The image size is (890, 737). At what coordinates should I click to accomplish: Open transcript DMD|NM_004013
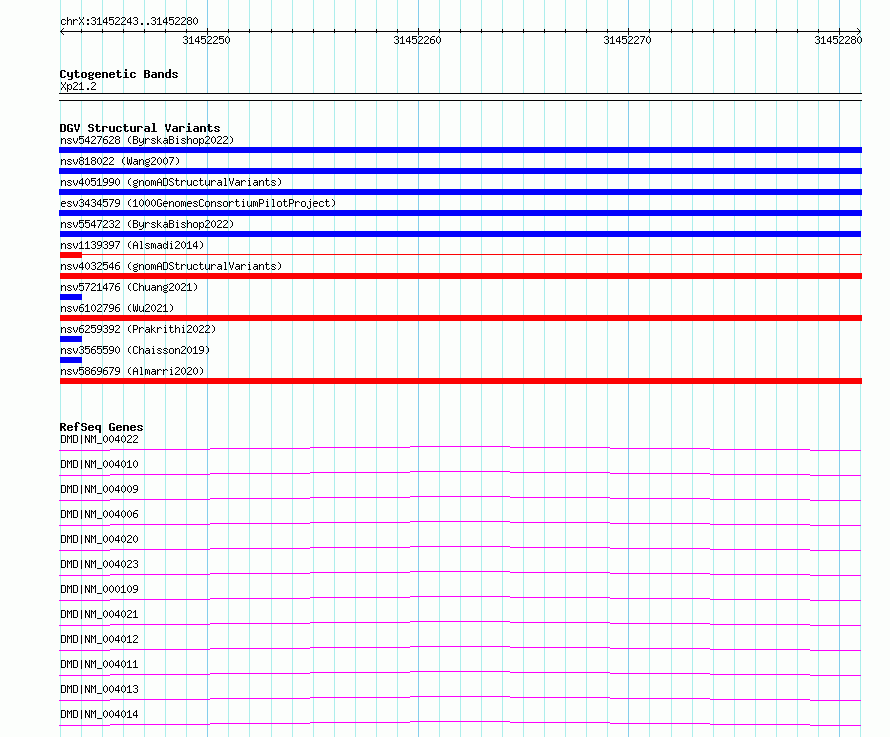click(99, 689)
